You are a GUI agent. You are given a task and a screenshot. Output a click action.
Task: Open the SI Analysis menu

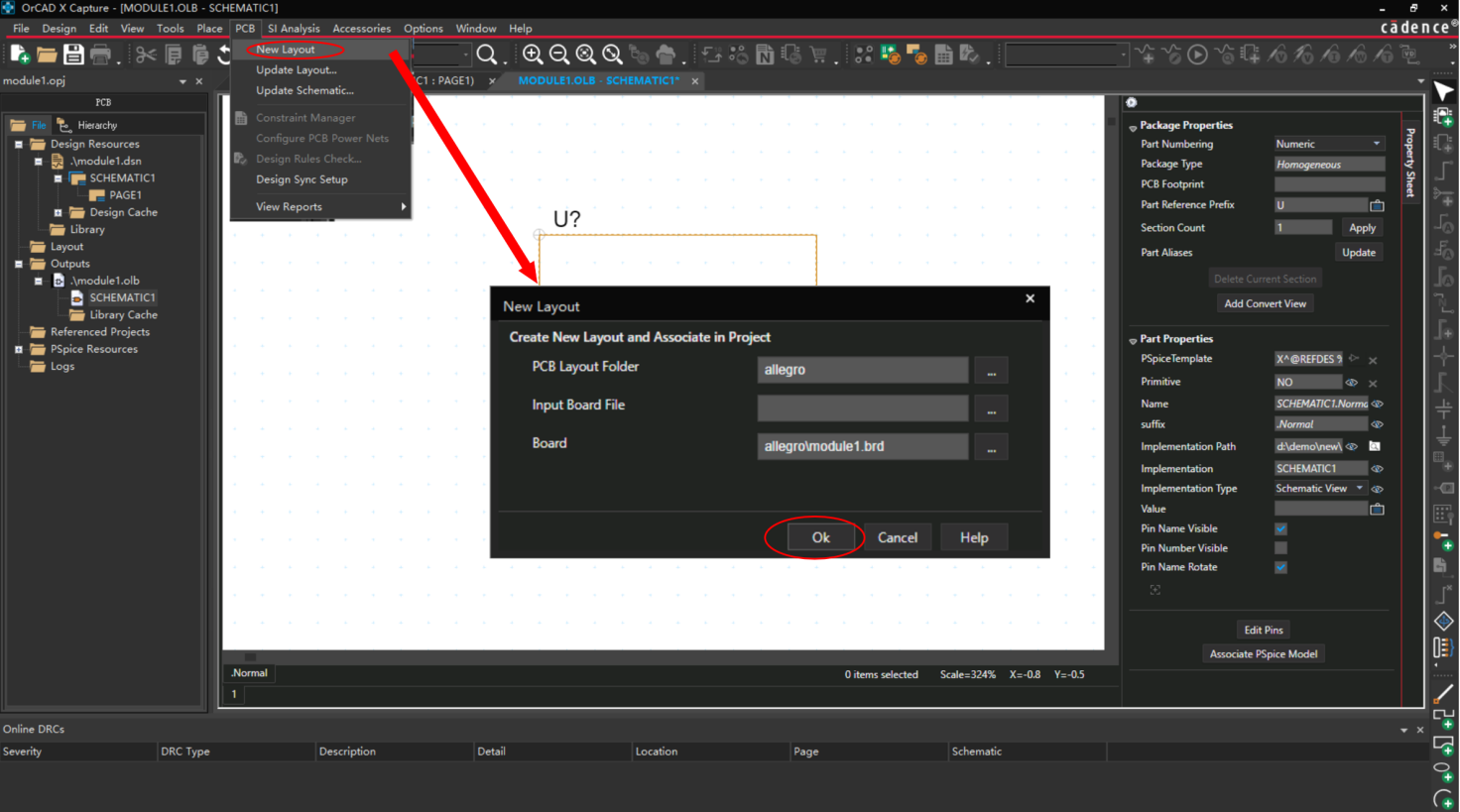click(294, 29)
